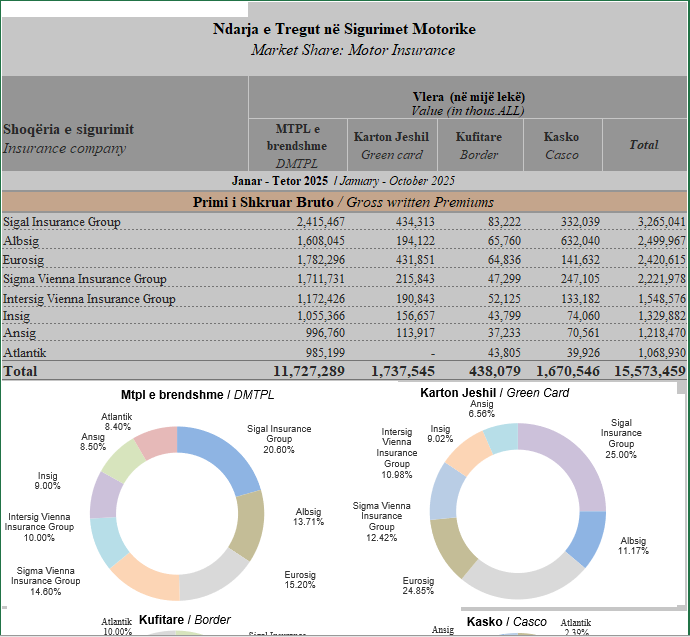This screenshot has height=637, width=690.
Task: Click the 'Ndarja e Tregut në Sigurimet Motorike' title
Action: [x=344, y=28]
